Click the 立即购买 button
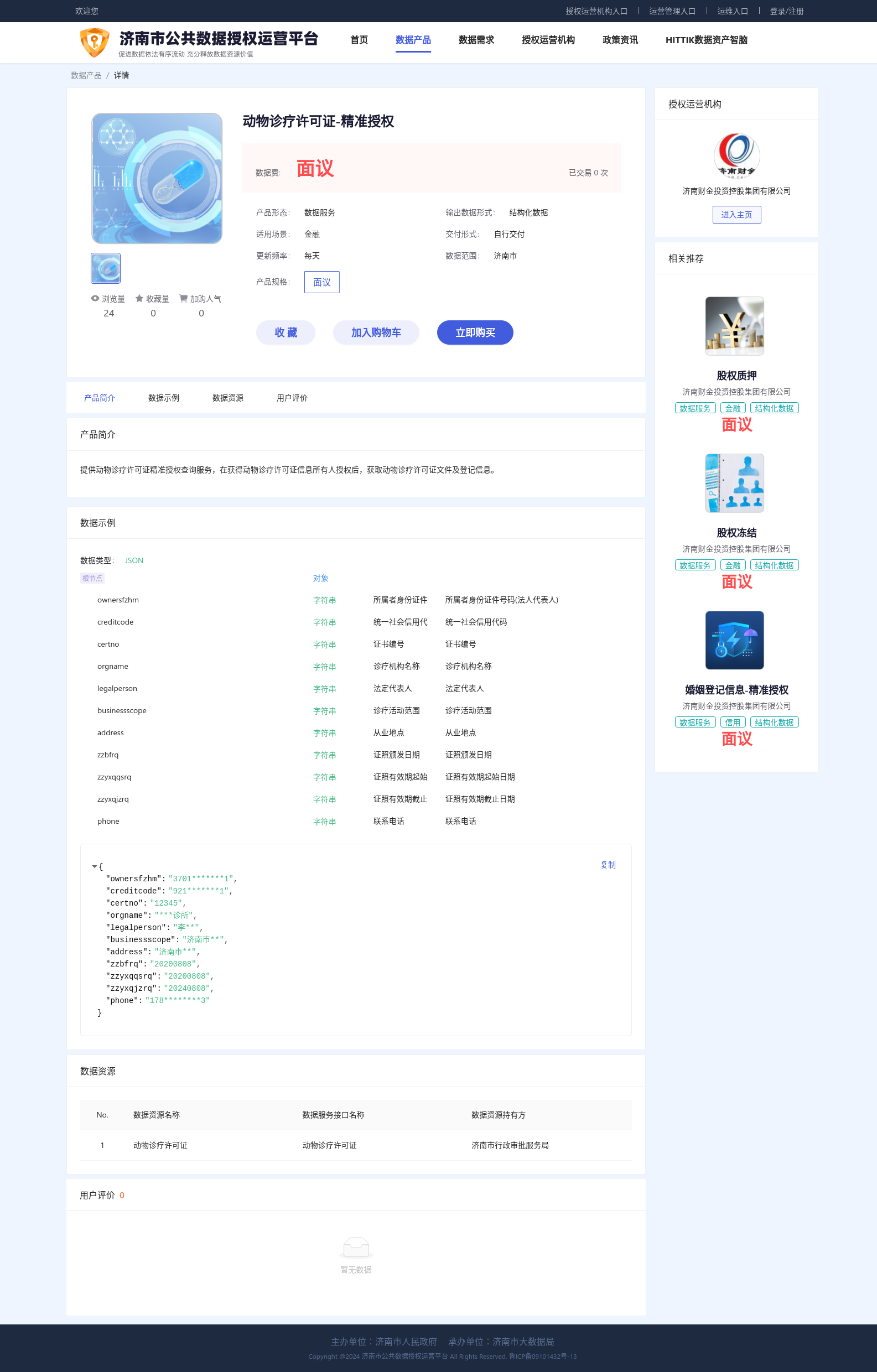Viewport: 877px width, 1372px height. pos(475,332)
